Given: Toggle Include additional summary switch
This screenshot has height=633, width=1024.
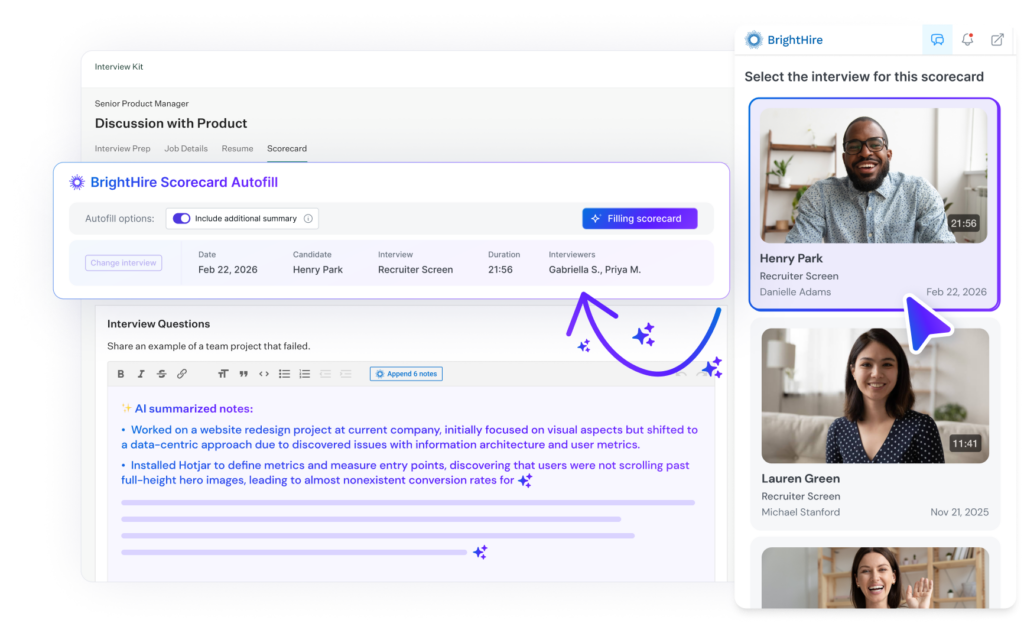Looking at the screenshot, I should click(x=182, y=219).
